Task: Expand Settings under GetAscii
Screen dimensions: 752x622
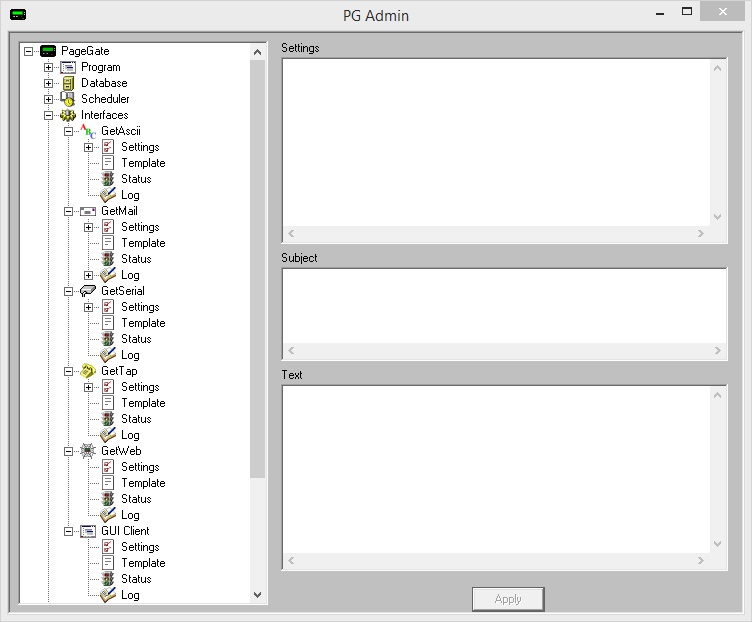Action: [89, 147]
